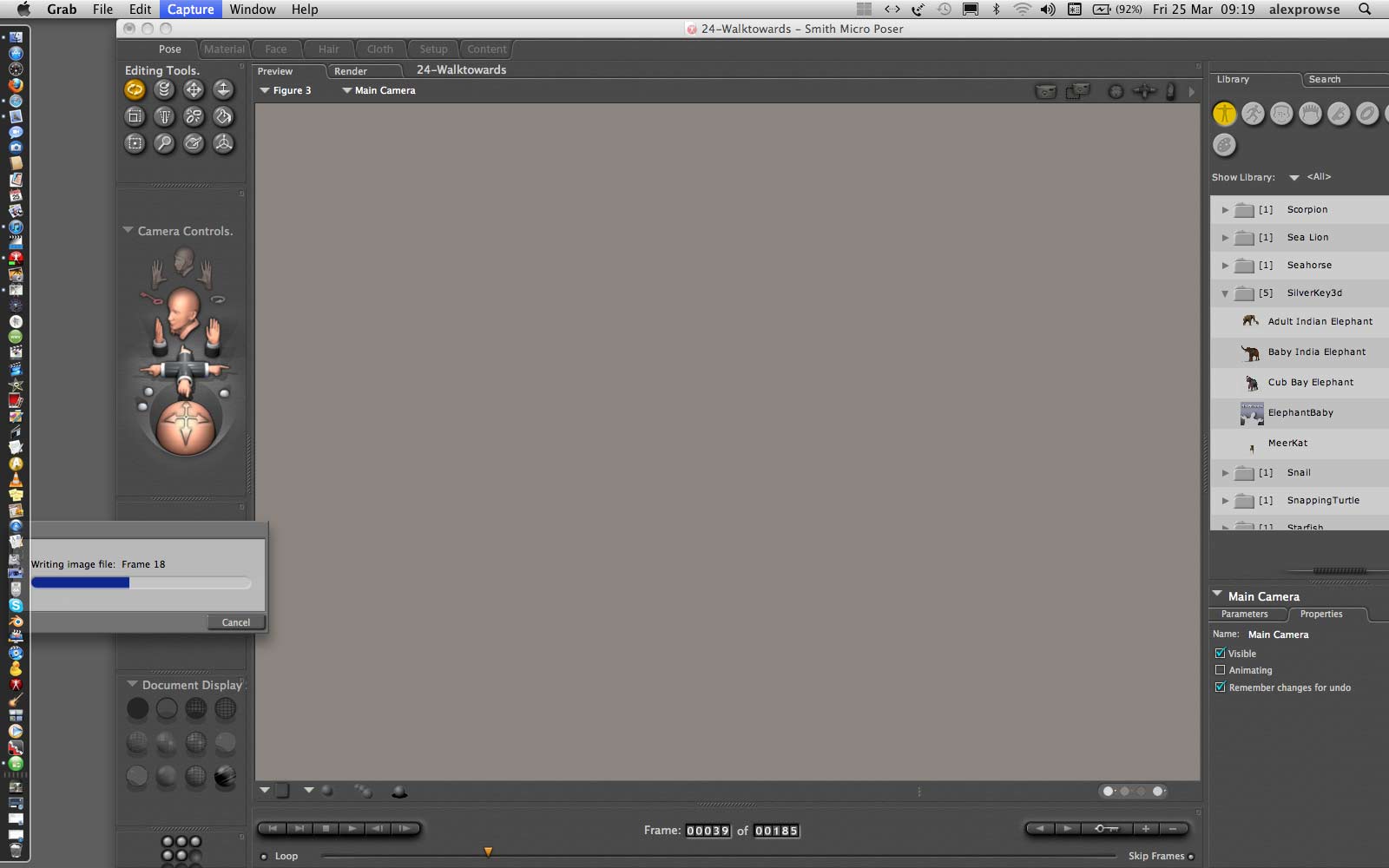Toggle Remember changes for undo checkbox
1389x868 pixels.
[1220, 687]
